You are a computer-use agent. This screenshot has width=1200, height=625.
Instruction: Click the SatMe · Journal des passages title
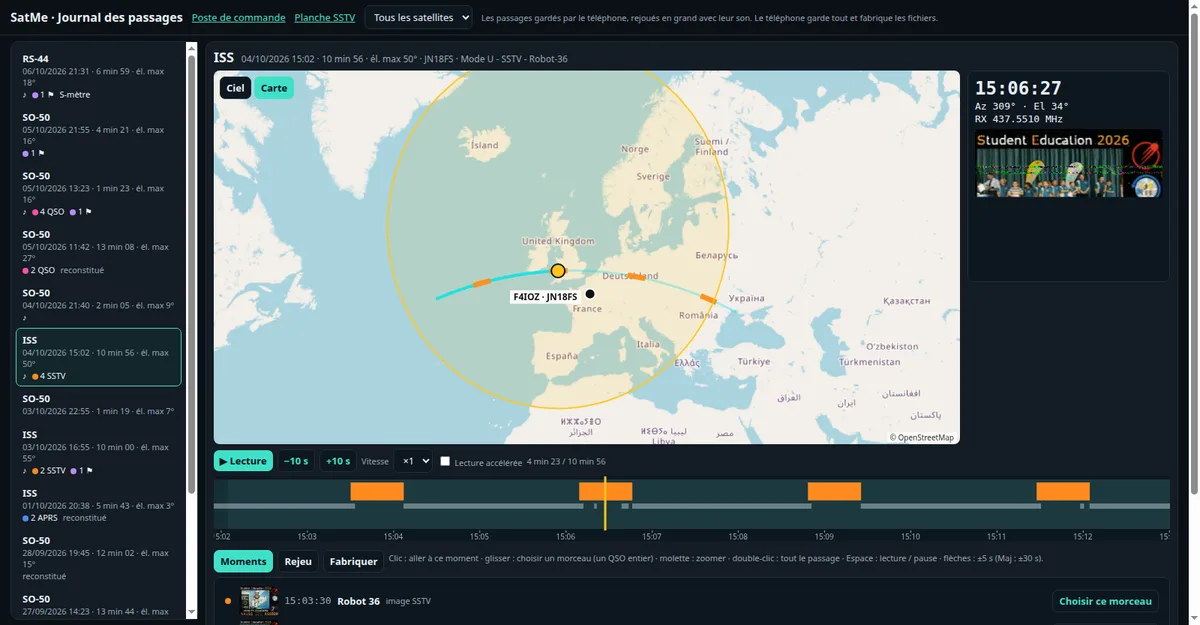(96, 18)
